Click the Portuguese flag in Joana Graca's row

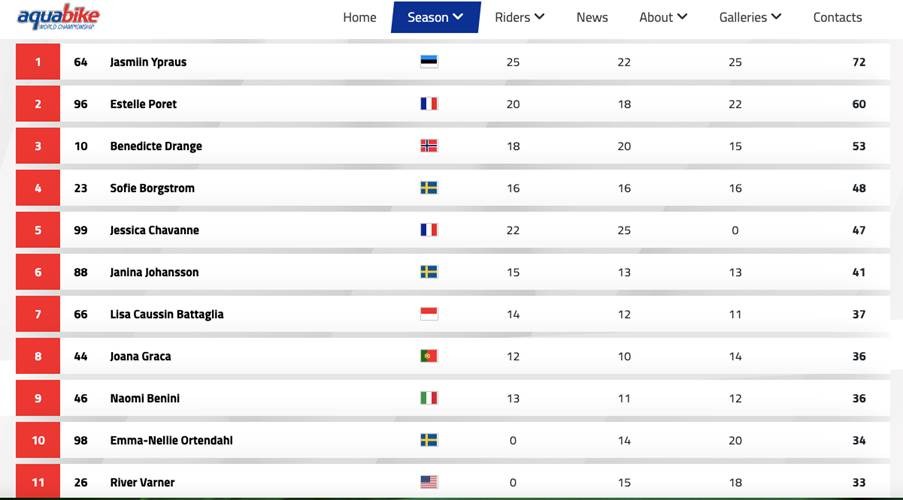tap(428, 356)
